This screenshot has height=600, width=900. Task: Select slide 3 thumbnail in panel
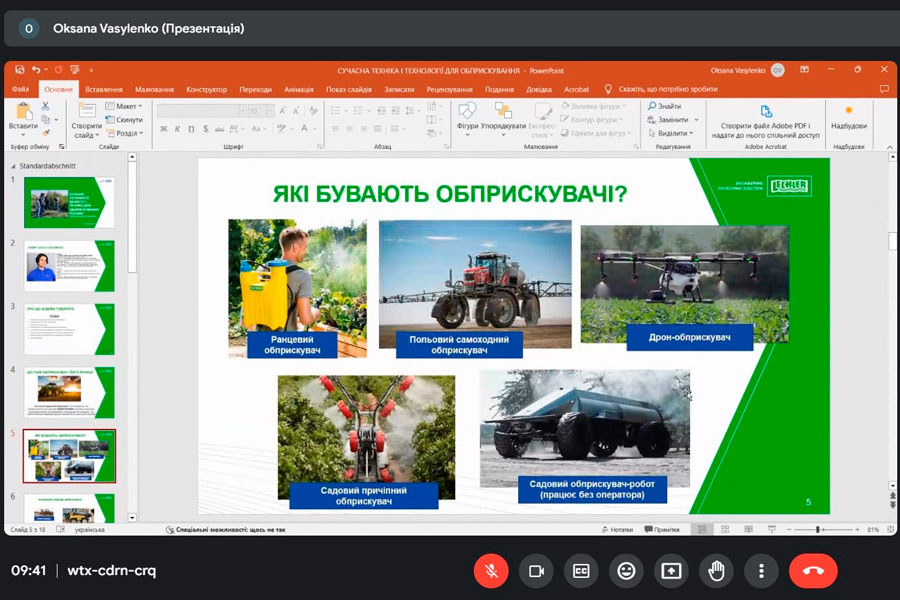(x=69, y=329)
